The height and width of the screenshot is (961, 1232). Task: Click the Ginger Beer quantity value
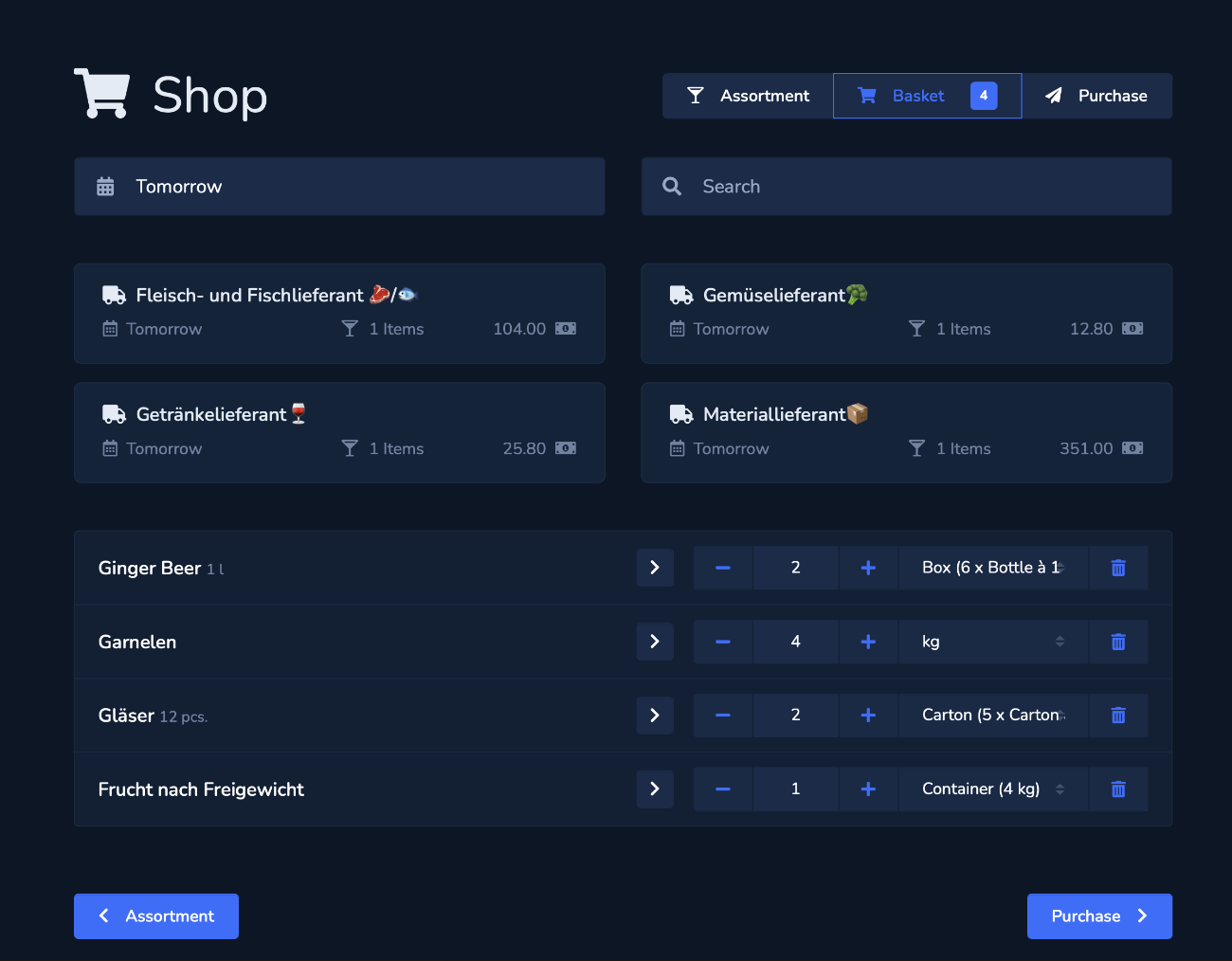click(795, 568)
